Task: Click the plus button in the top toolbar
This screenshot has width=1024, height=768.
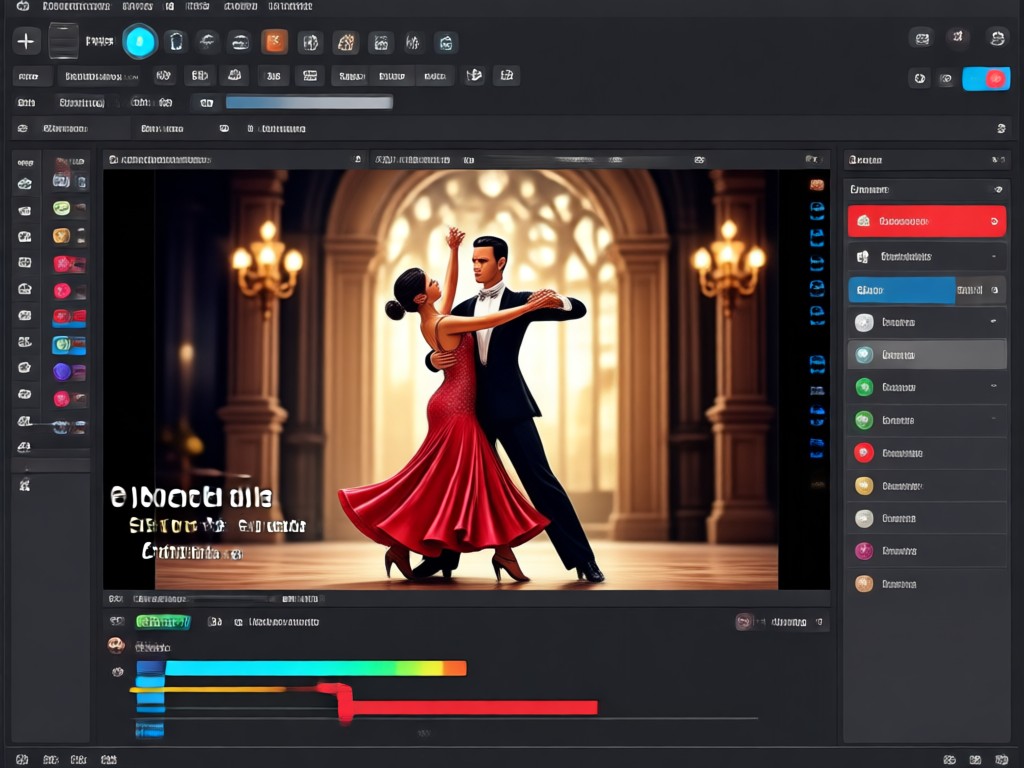Action: (26, 42)
